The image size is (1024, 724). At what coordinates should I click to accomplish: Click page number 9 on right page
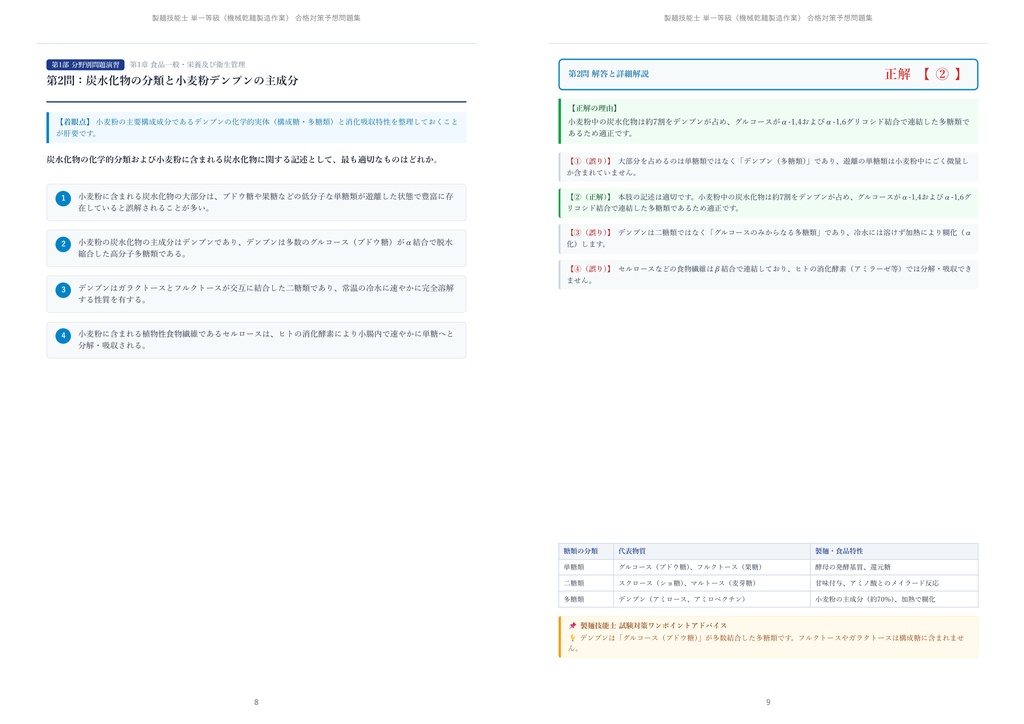click(x=768, y=702)
